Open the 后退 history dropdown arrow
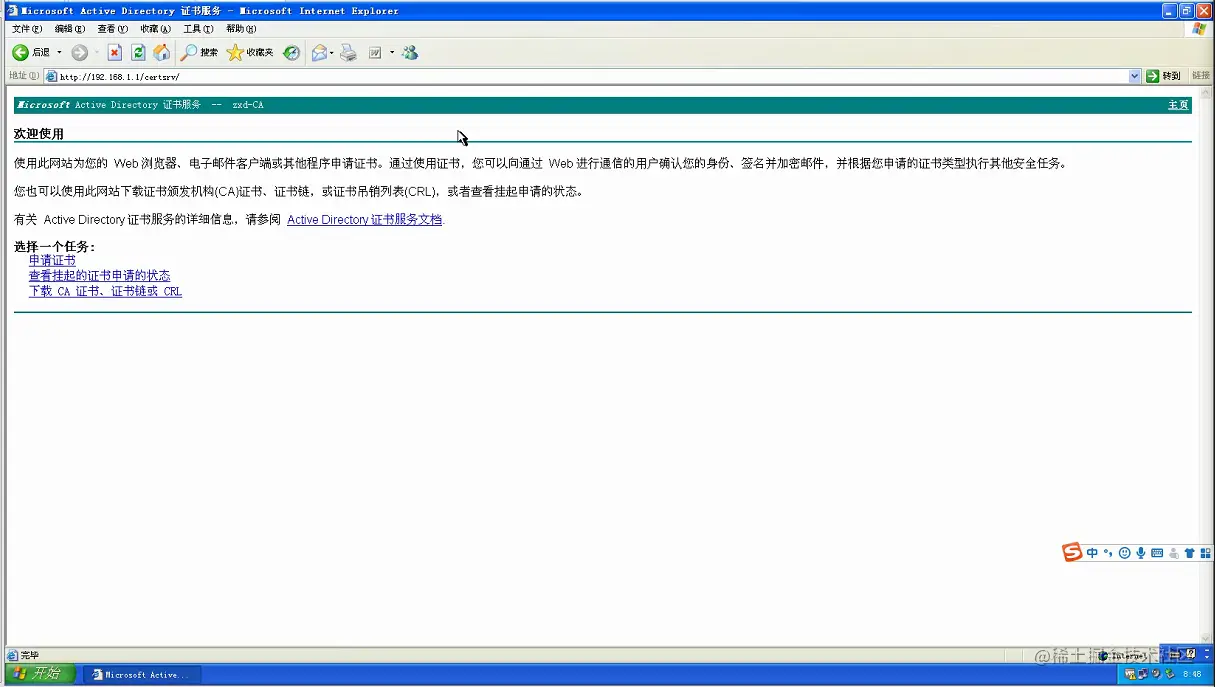Screen dimensions: 1215x687 [58, 52]
